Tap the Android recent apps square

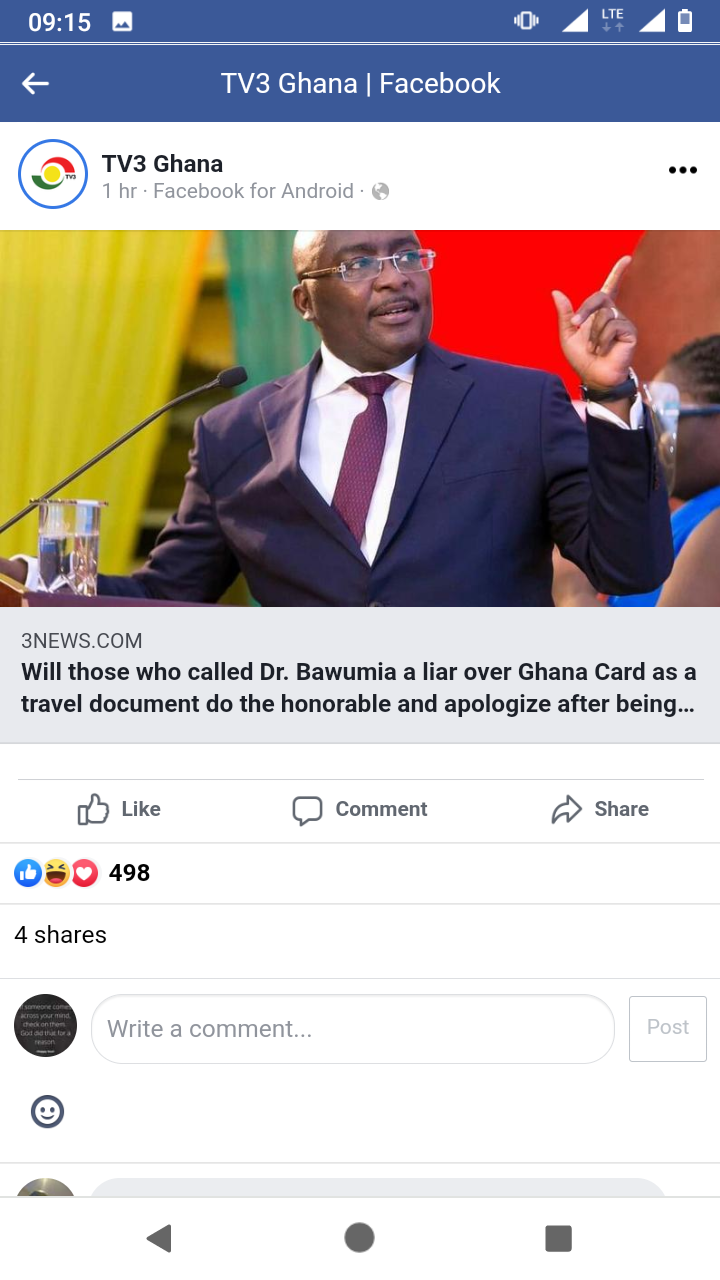click(x=558, y=1238)
